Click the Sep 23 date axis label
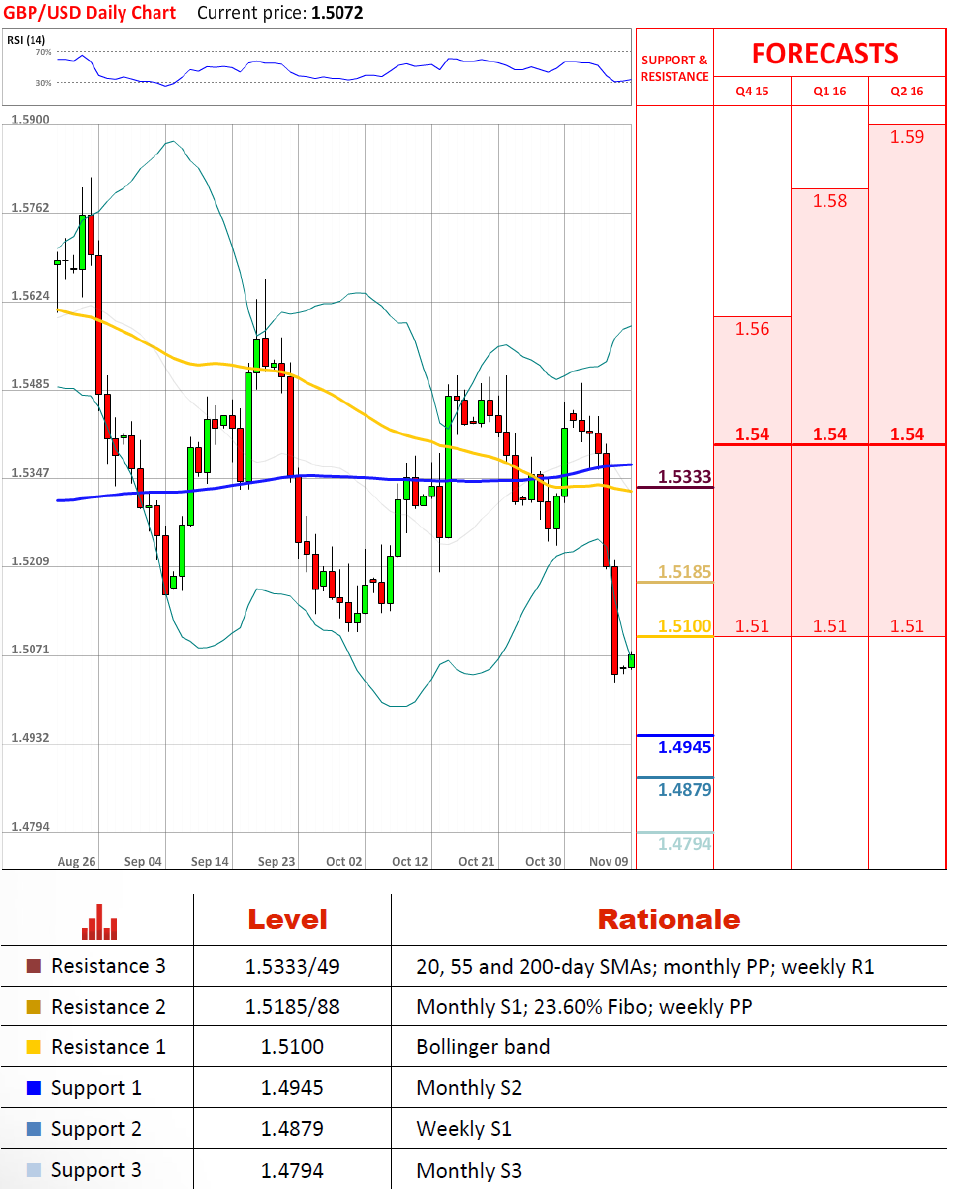The image size is (953, 1189). coord(276,861)
